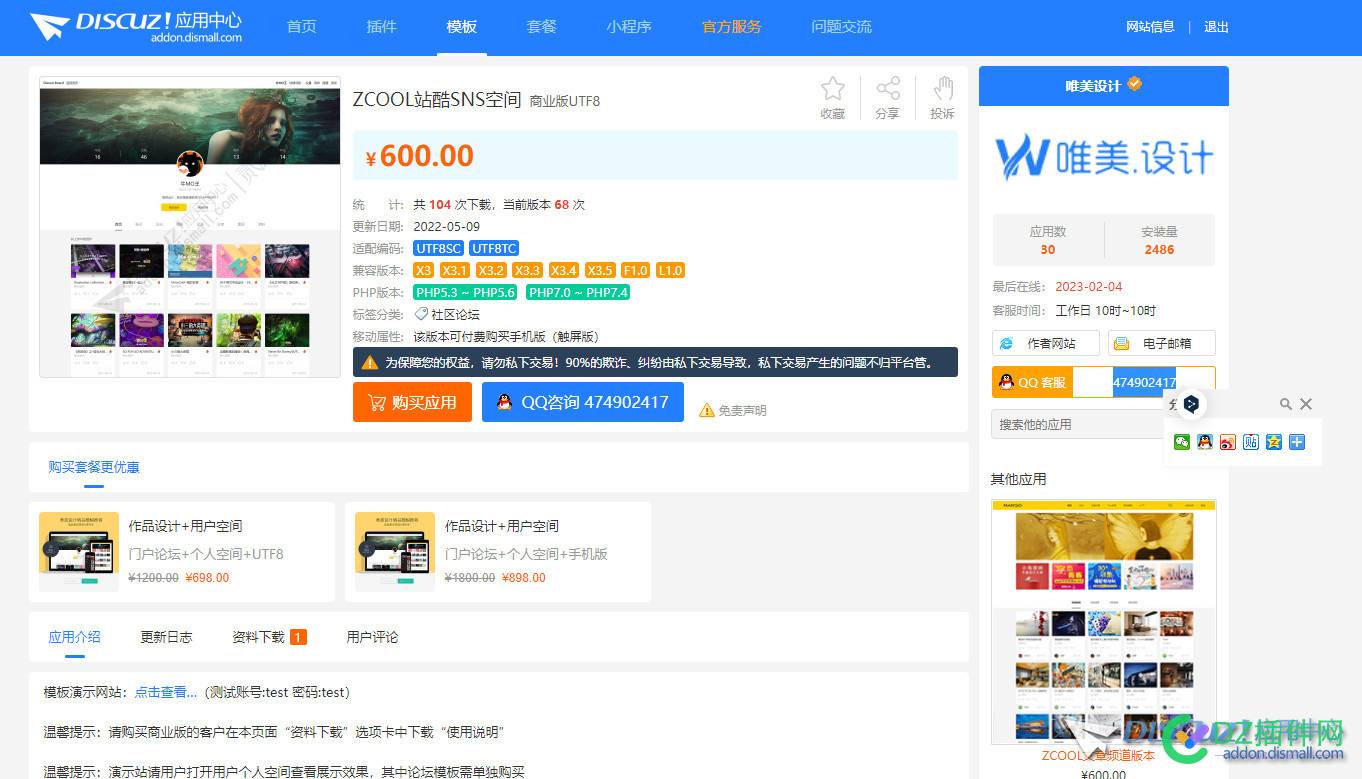Click the PHP5.3 ~ PHP5.6 tag
The width and height of the screenshot is (1362, 779).
(x=465, y=292)
